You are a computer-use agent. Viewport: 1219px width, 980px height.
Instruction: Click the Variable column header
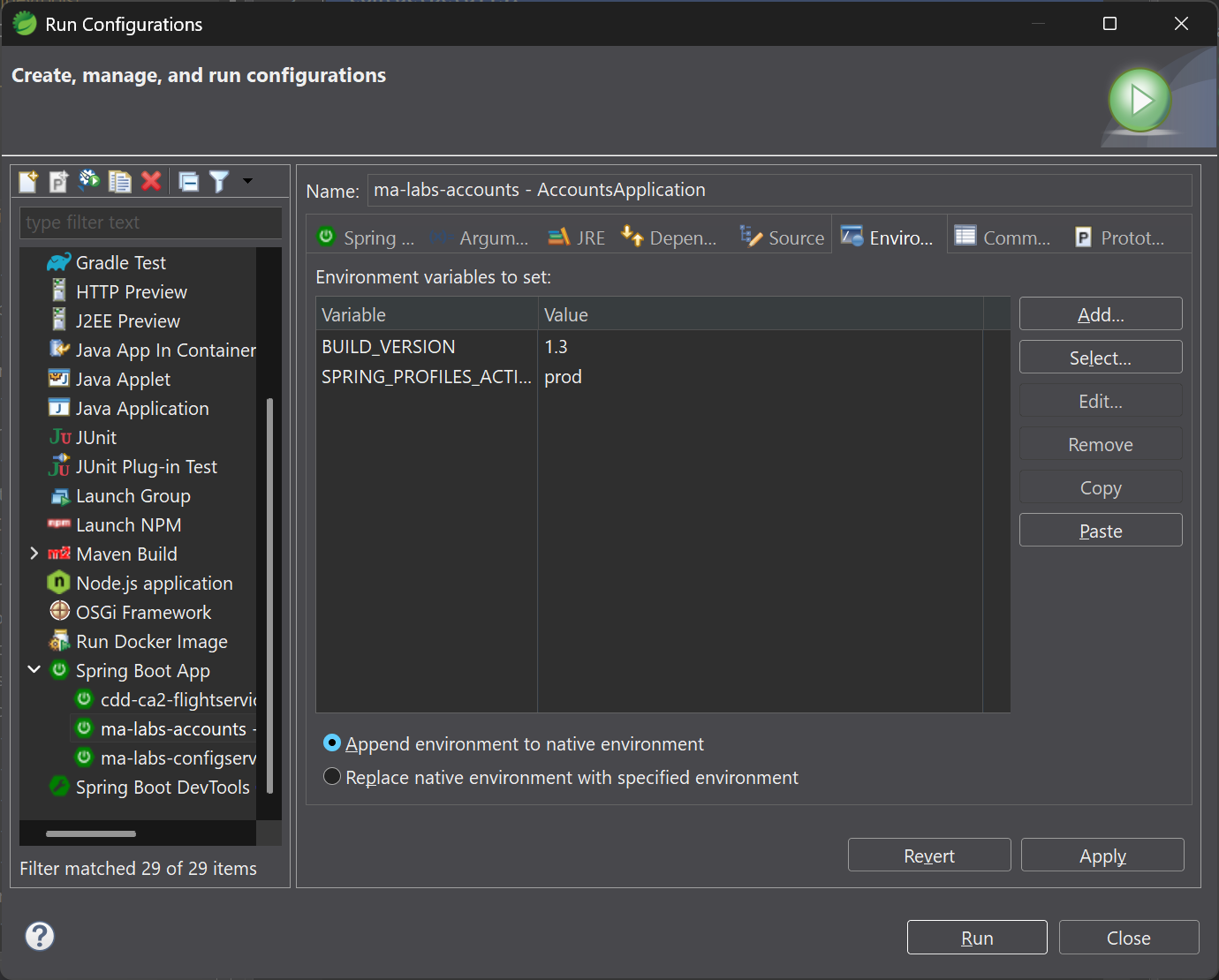pos(428,314)
